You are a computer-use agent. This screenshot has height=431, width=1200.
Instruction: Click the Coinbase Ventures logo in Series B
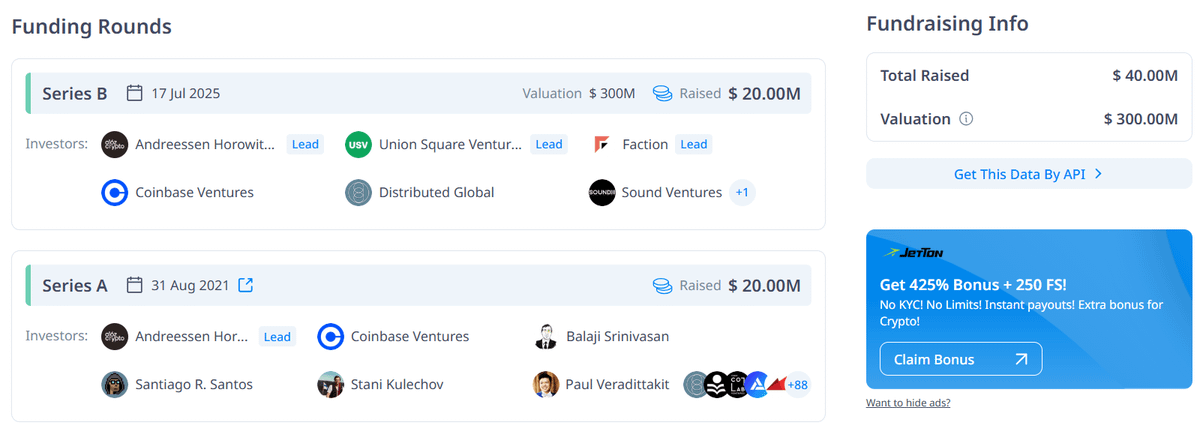pos(115,193)
